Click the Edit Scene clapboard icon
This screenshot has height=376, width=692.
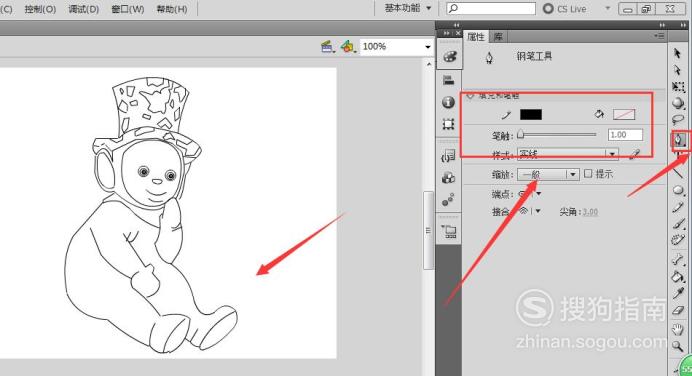(x=327, y=46)
